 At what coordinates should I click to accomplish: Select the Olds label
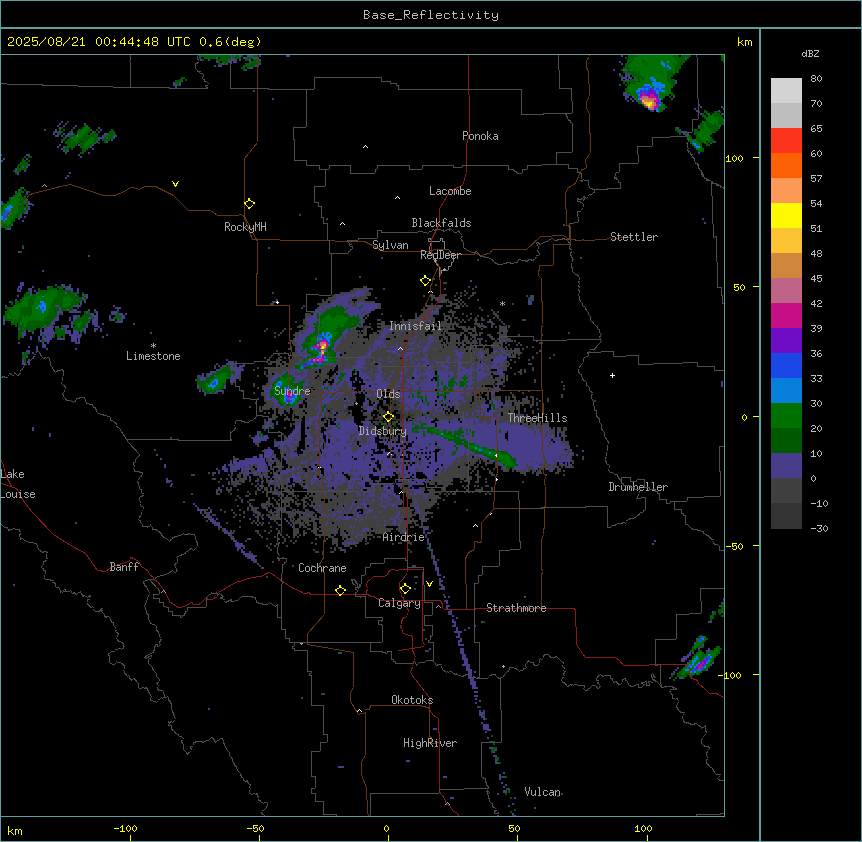(x=388, y=394)
